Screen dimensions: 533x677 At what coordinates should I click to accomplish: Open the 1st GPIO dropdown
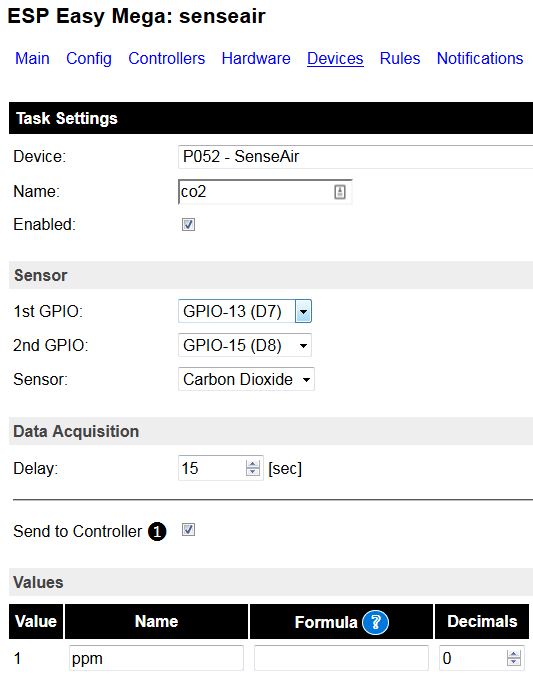point(244,311)
